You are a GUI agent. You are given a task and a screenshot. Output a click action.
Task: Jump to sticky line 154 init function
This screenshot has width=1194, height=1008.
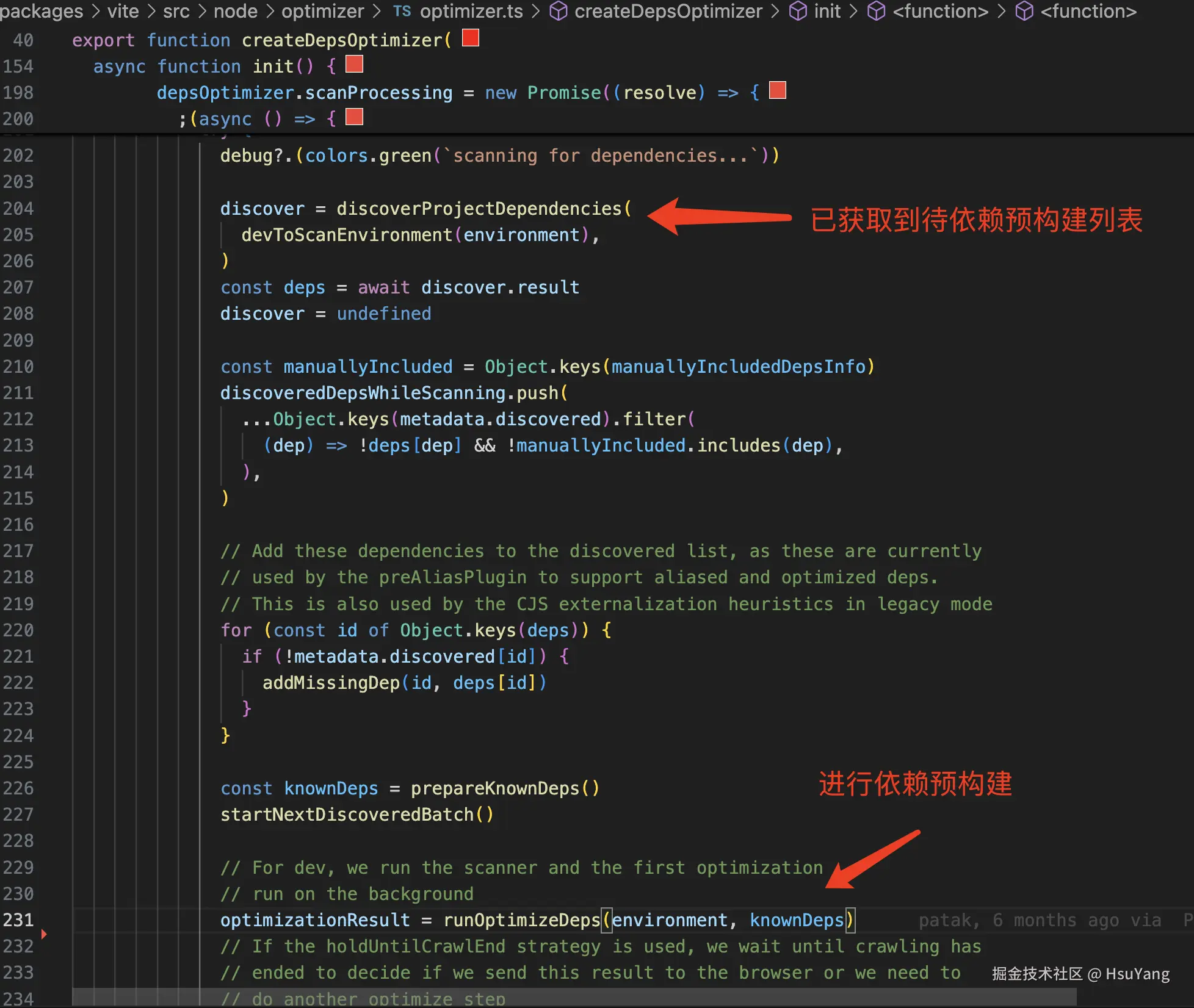pyautogui.click(x=275, y=67)
